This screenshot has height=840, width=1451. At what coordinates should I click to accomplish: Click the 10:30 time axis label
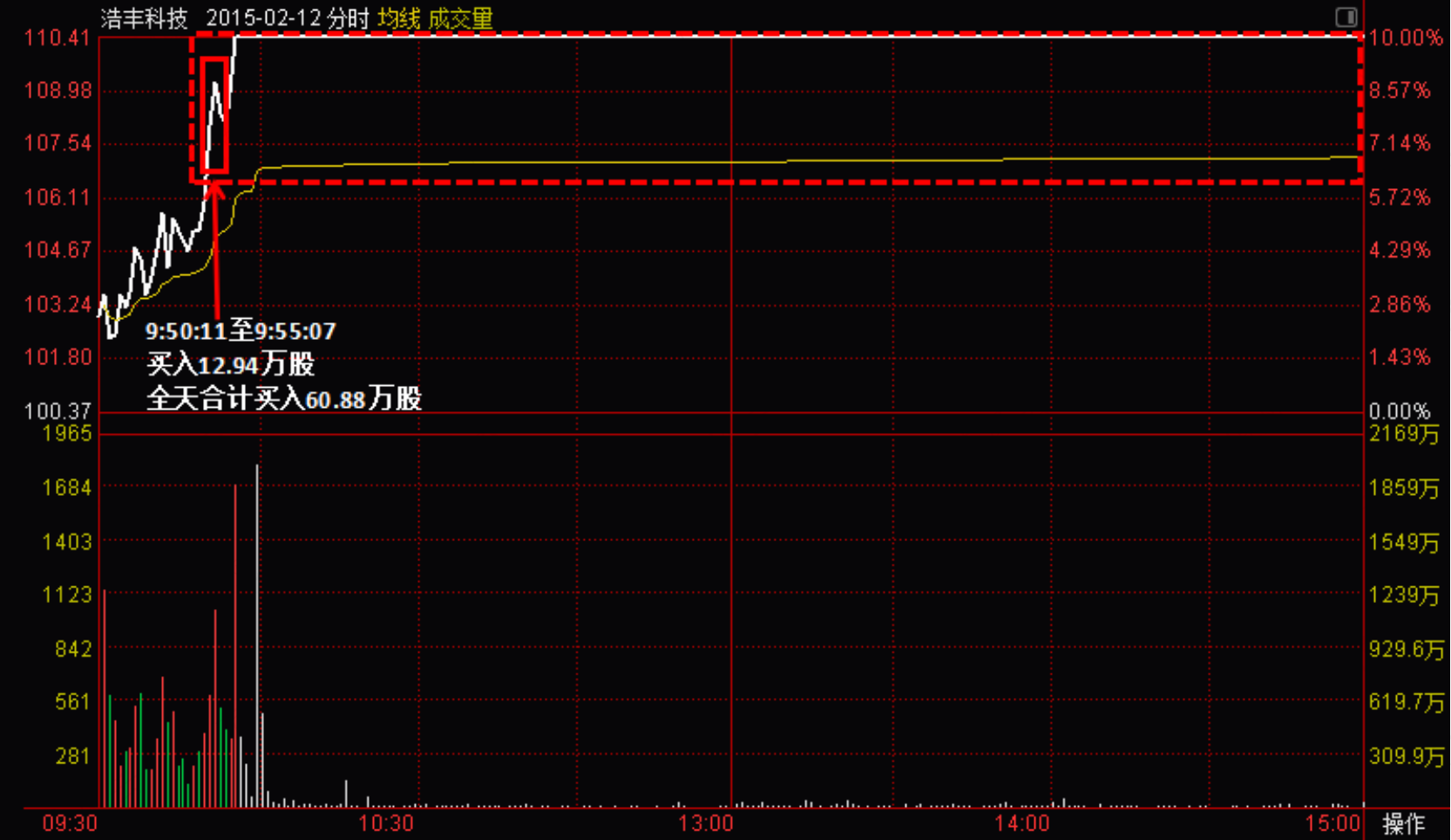(386, 823)
